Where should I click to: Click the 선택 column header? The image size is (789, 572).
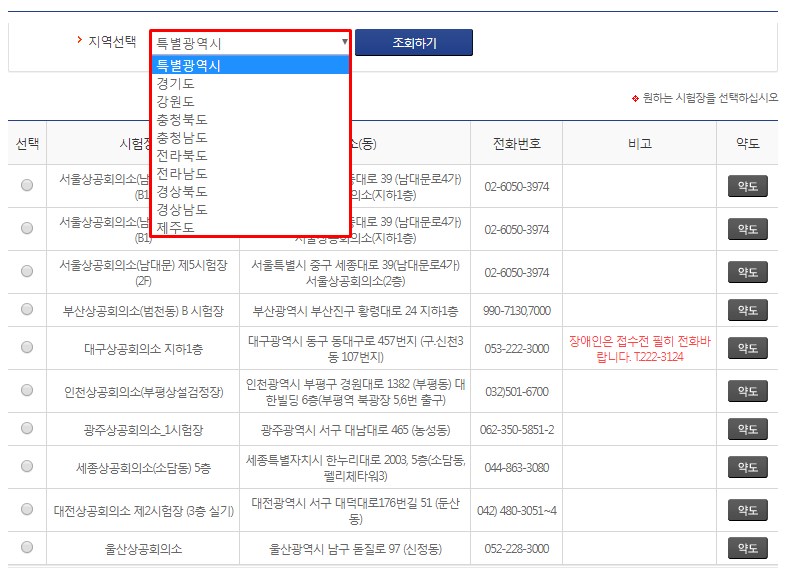(27, 143)
